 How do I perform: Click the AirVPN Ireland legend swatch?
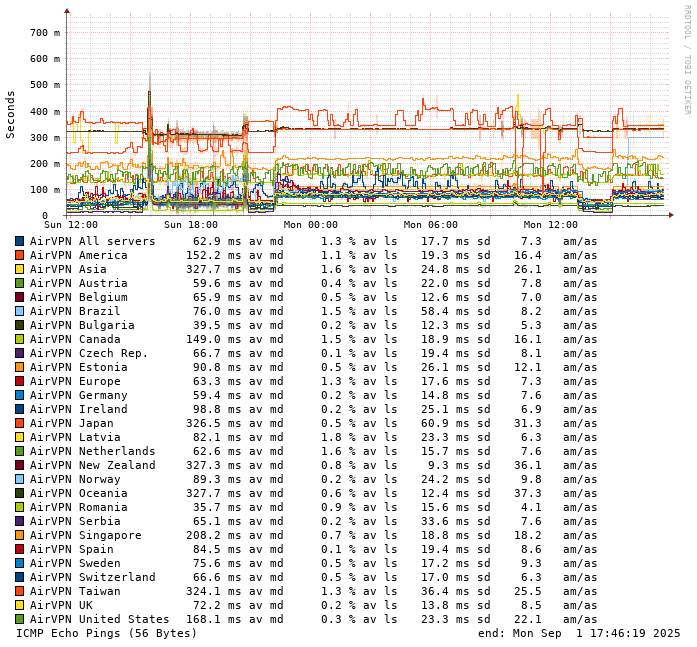pos(20,409)
